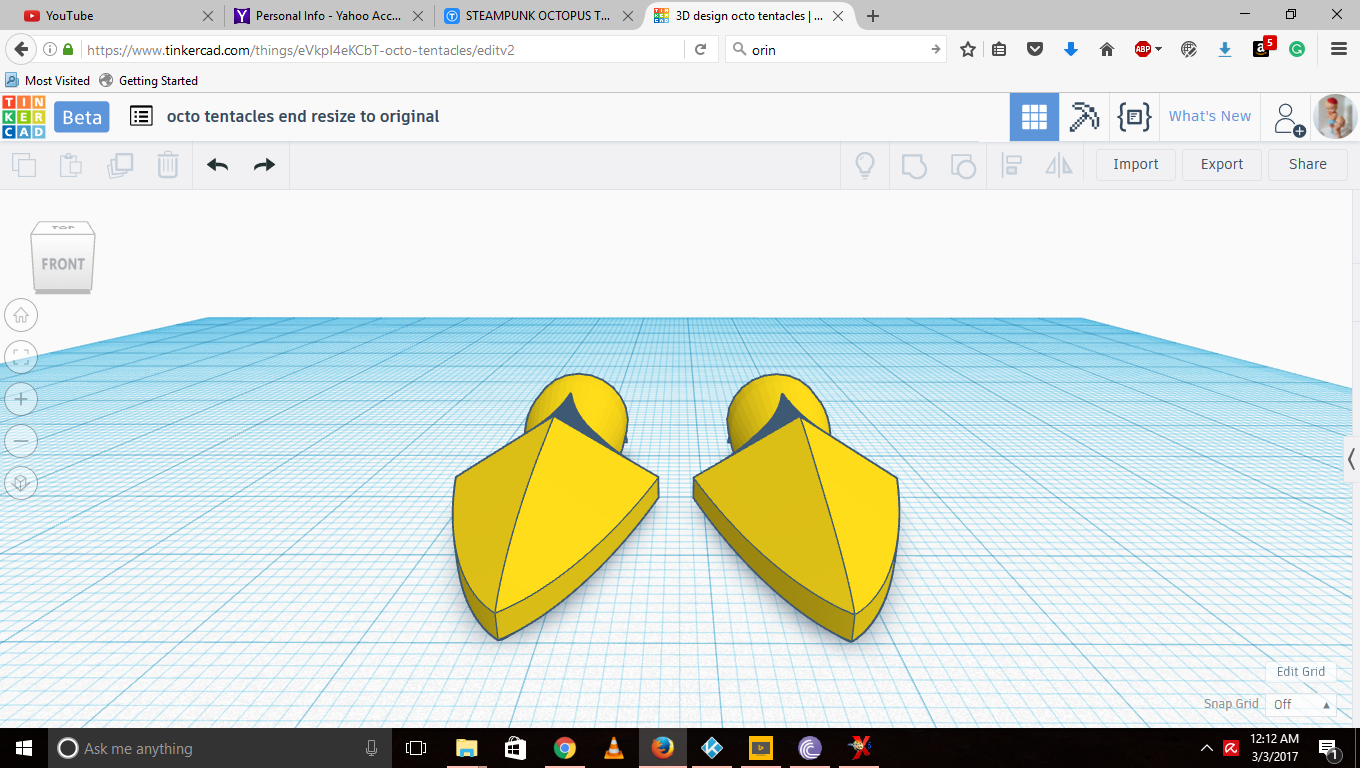
Task: Open the Windows Start menu
Action: click(23, 748)
